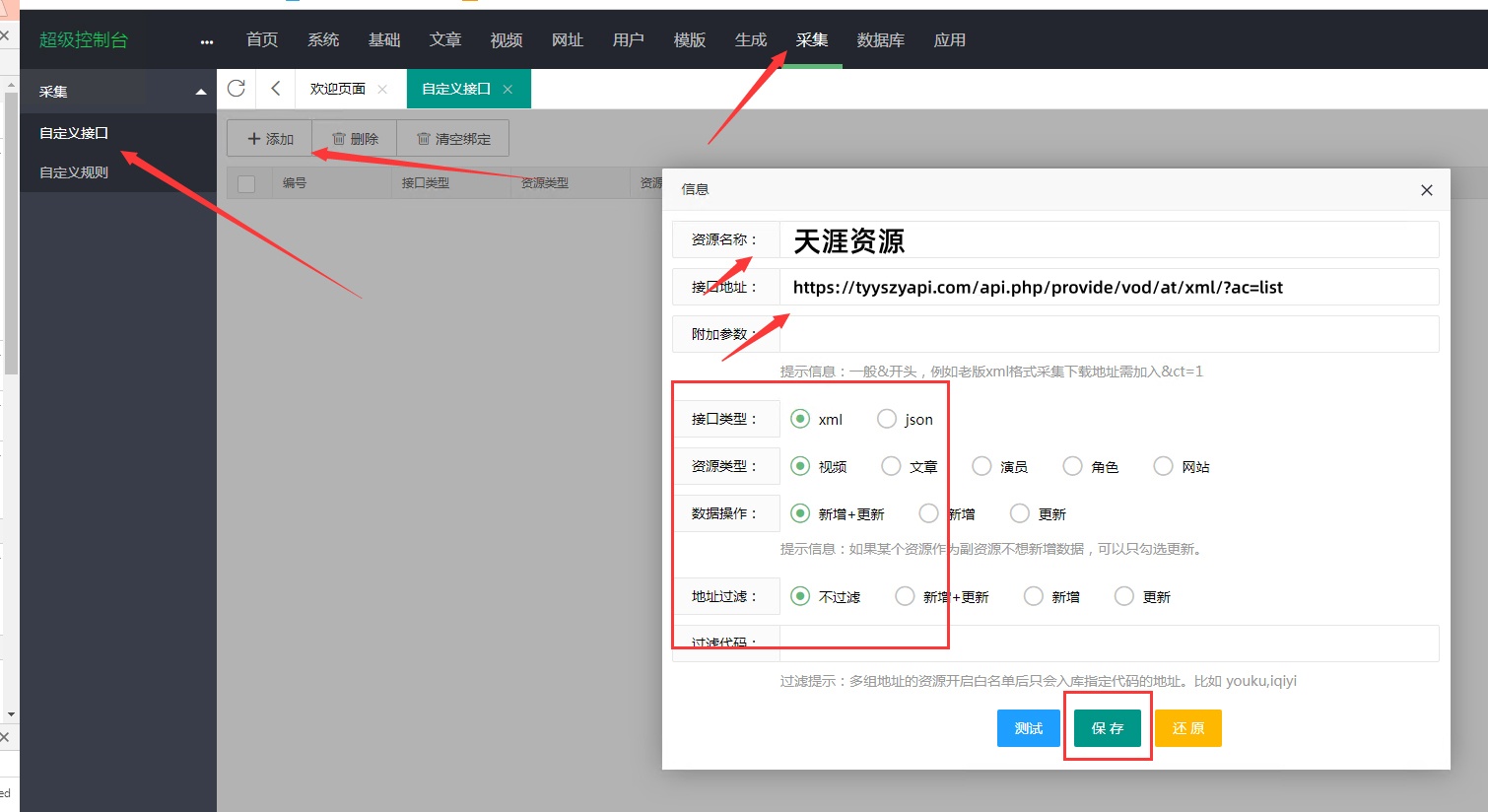The width and height of the screenshot is (1488, 812).
Task: Click the refresh page icon
Action: (x=237, y=89)
